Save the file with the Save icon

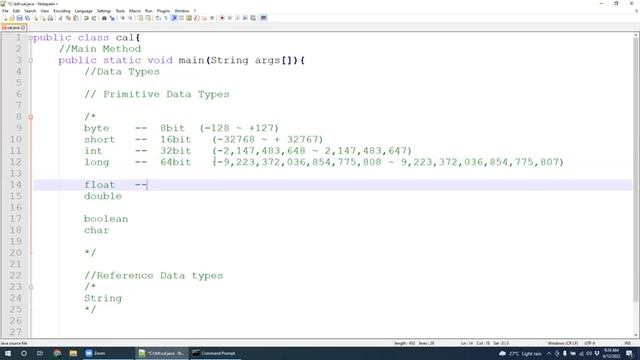point(19,18)
